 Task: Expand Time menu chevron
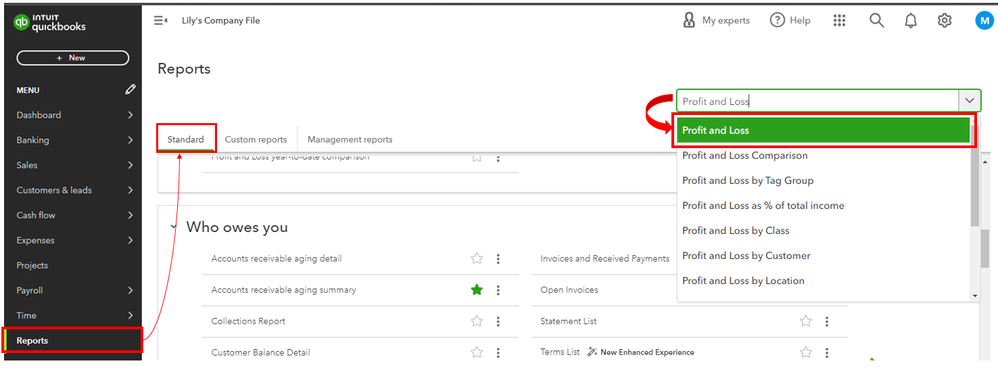pyautogui.click(x=130, y=315)
